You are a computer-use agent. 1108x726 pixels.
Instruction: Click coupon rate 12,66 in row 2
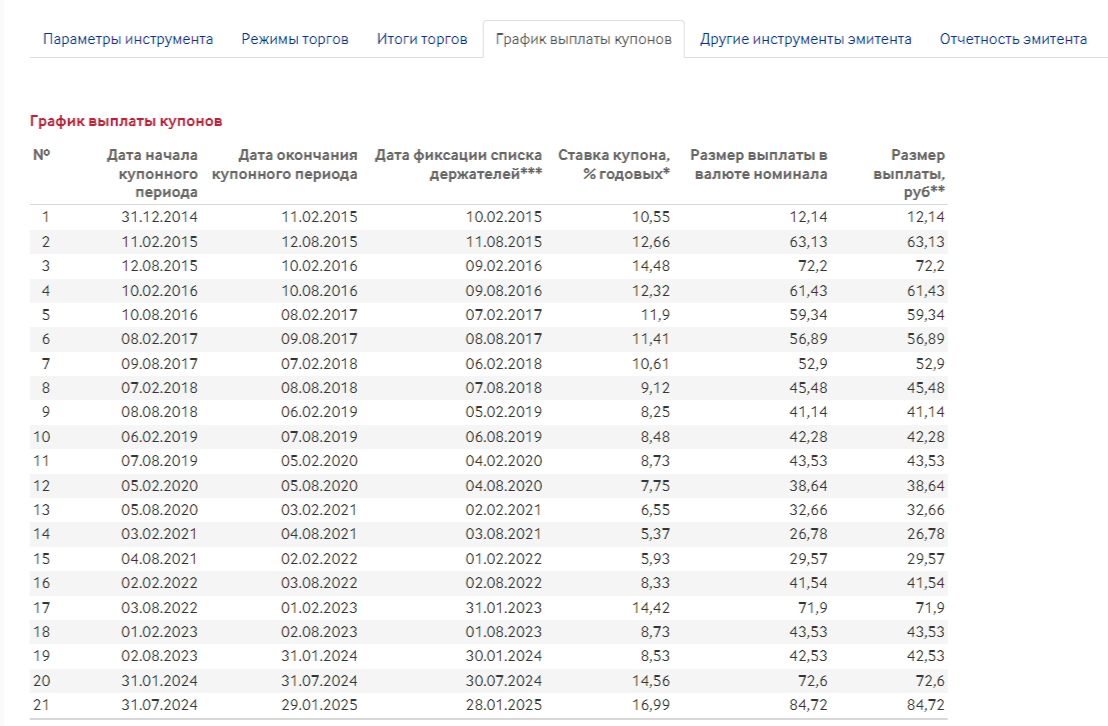tap(651, 242)
